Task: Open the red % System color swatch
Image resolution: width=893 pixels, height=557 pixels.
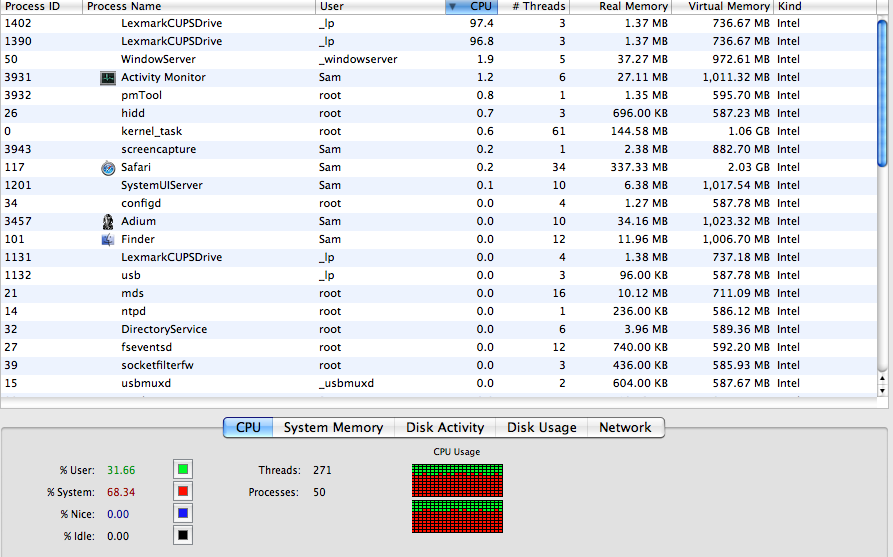Action: [x=183, y=492]
